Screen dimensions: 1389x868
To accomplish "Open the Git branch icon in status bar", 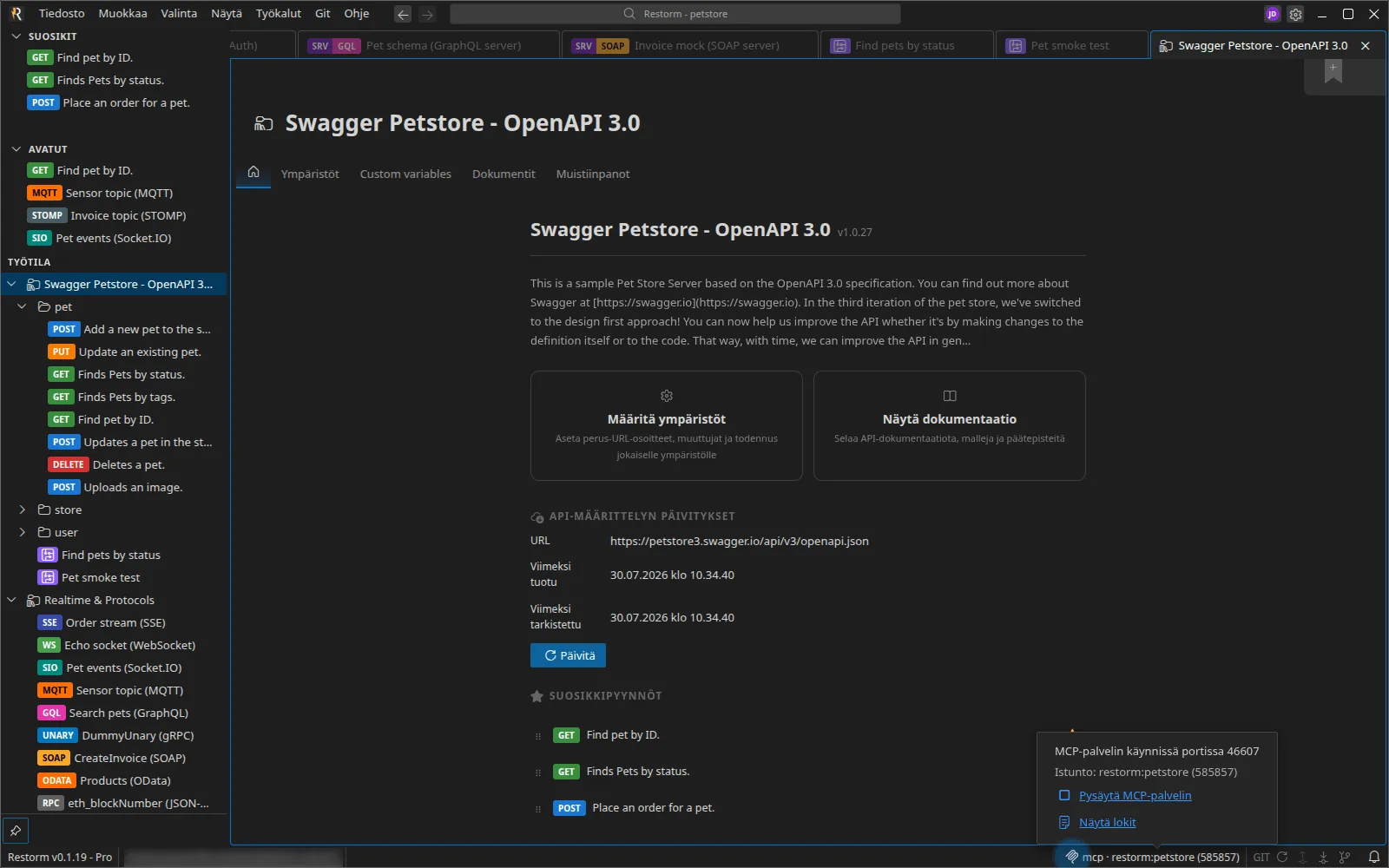I will click(1345, 857).
